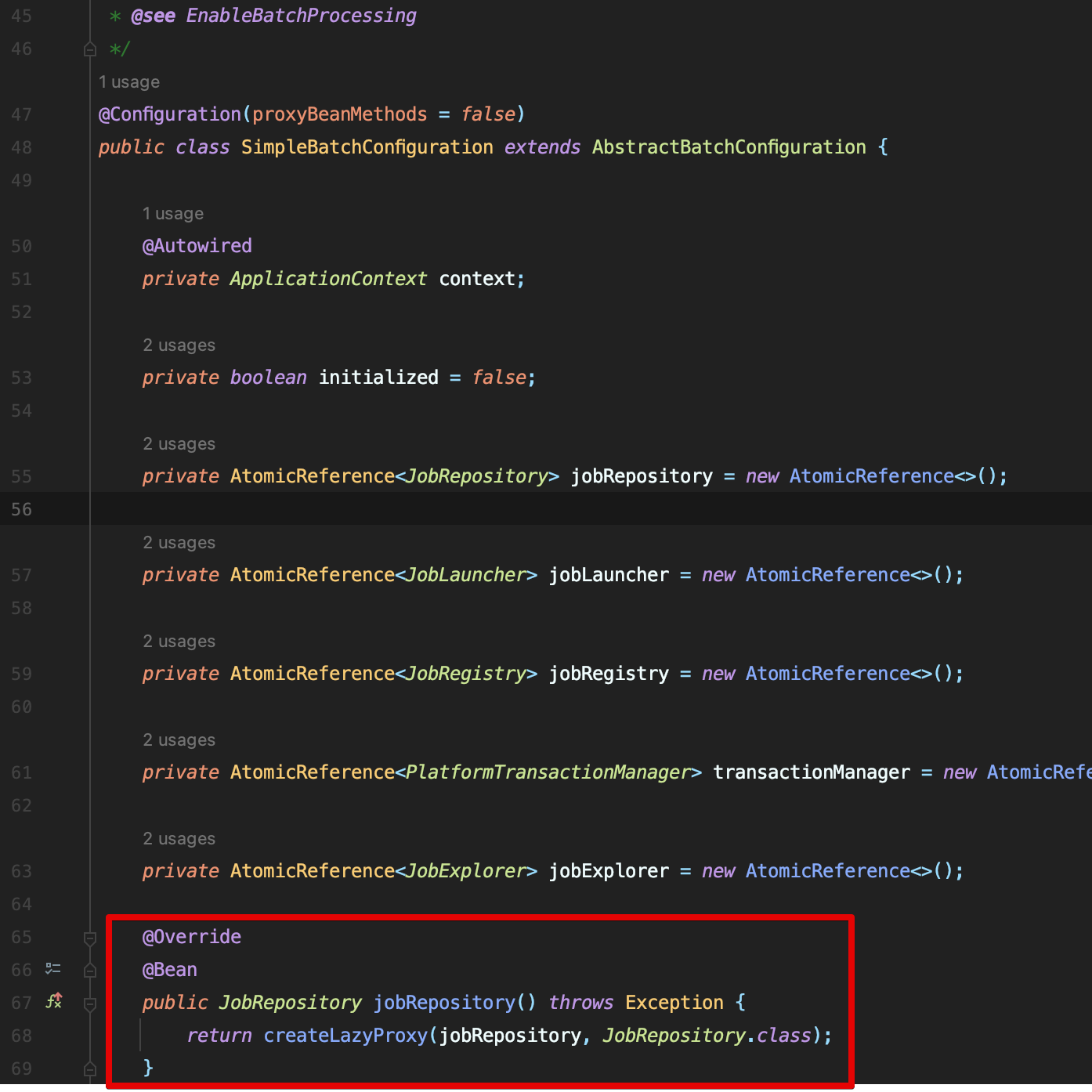The width and height of the screenshot is (1092, 1092).
Task: Click the AbstractBatchConfiguration superclass name
Action: (x=729, y=147)
